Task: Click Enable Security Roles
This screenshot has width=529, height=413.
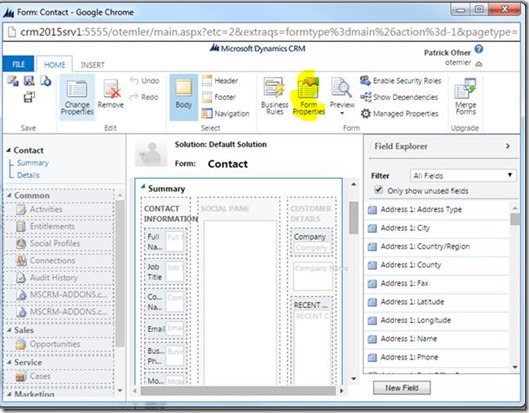Action: (400, 81)
